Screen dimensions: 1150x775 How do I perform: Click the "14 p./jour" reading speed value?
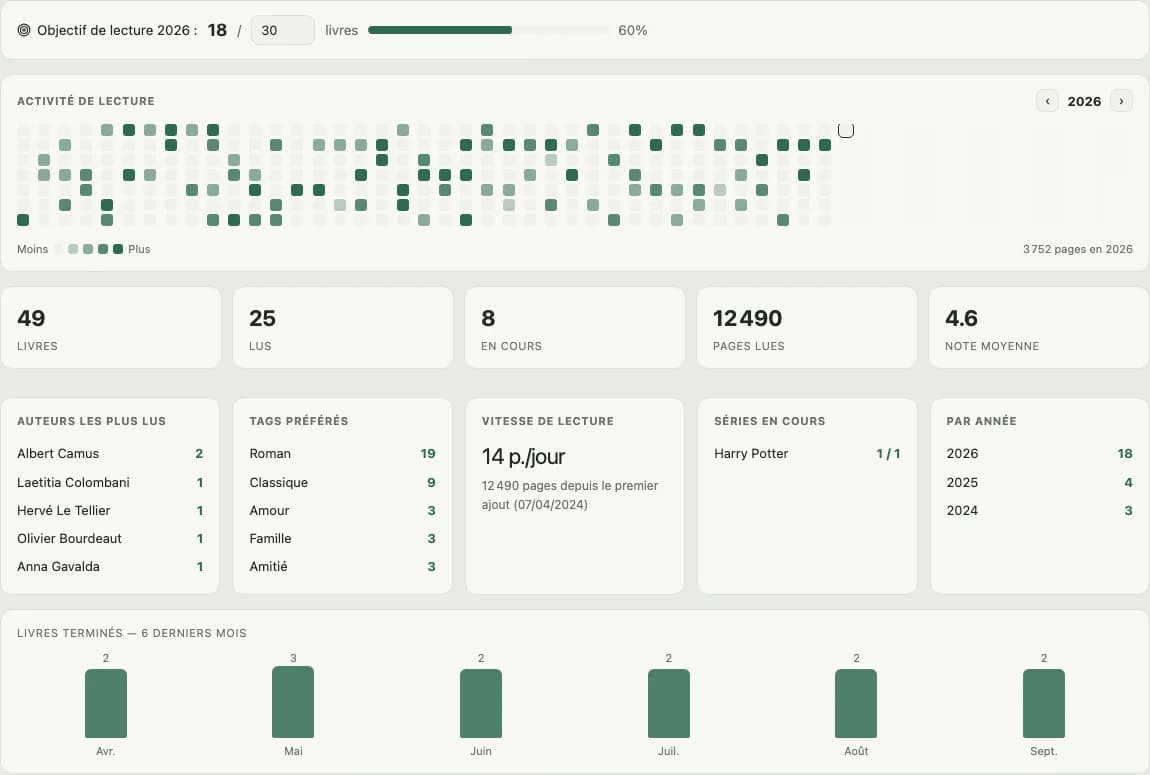(523, 457)
